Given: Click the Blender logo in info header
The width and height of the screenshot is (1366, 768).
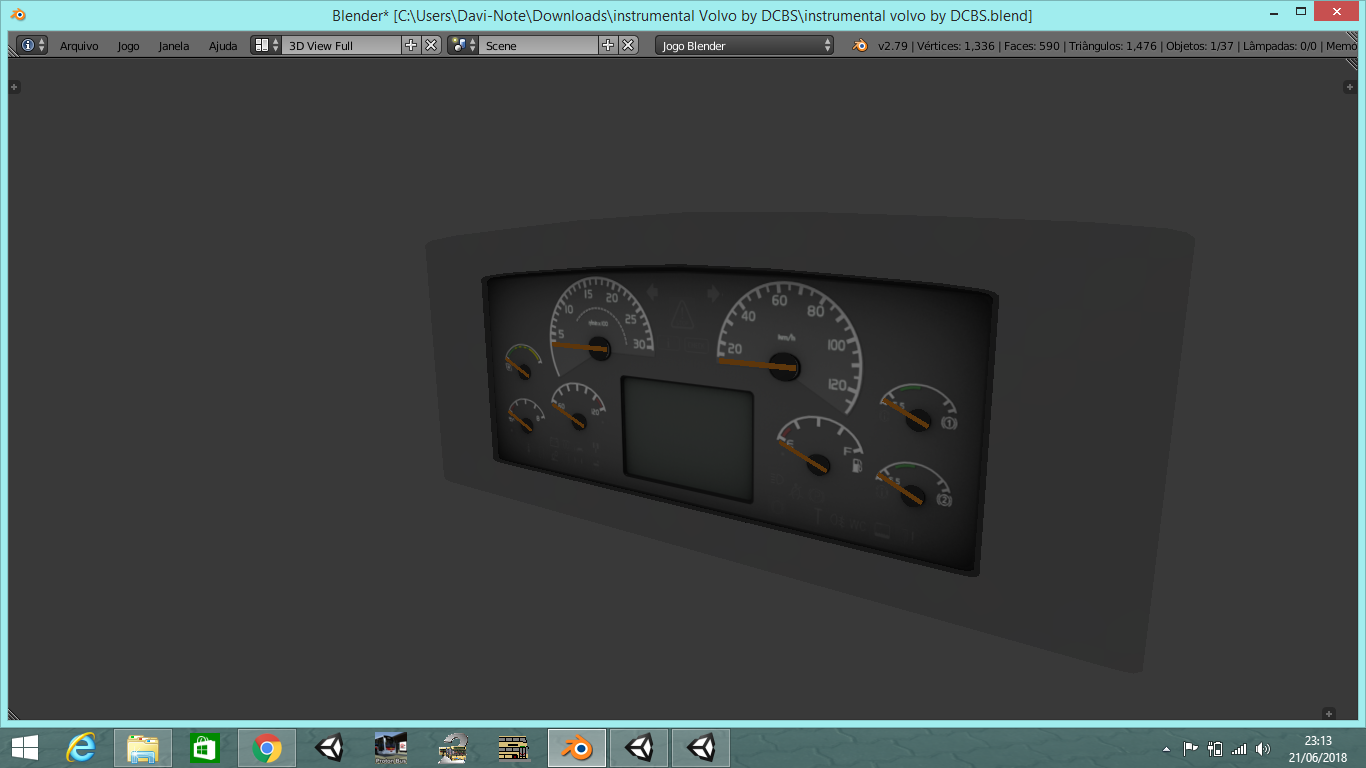Looking at the screenshot, I should [860, 45].
